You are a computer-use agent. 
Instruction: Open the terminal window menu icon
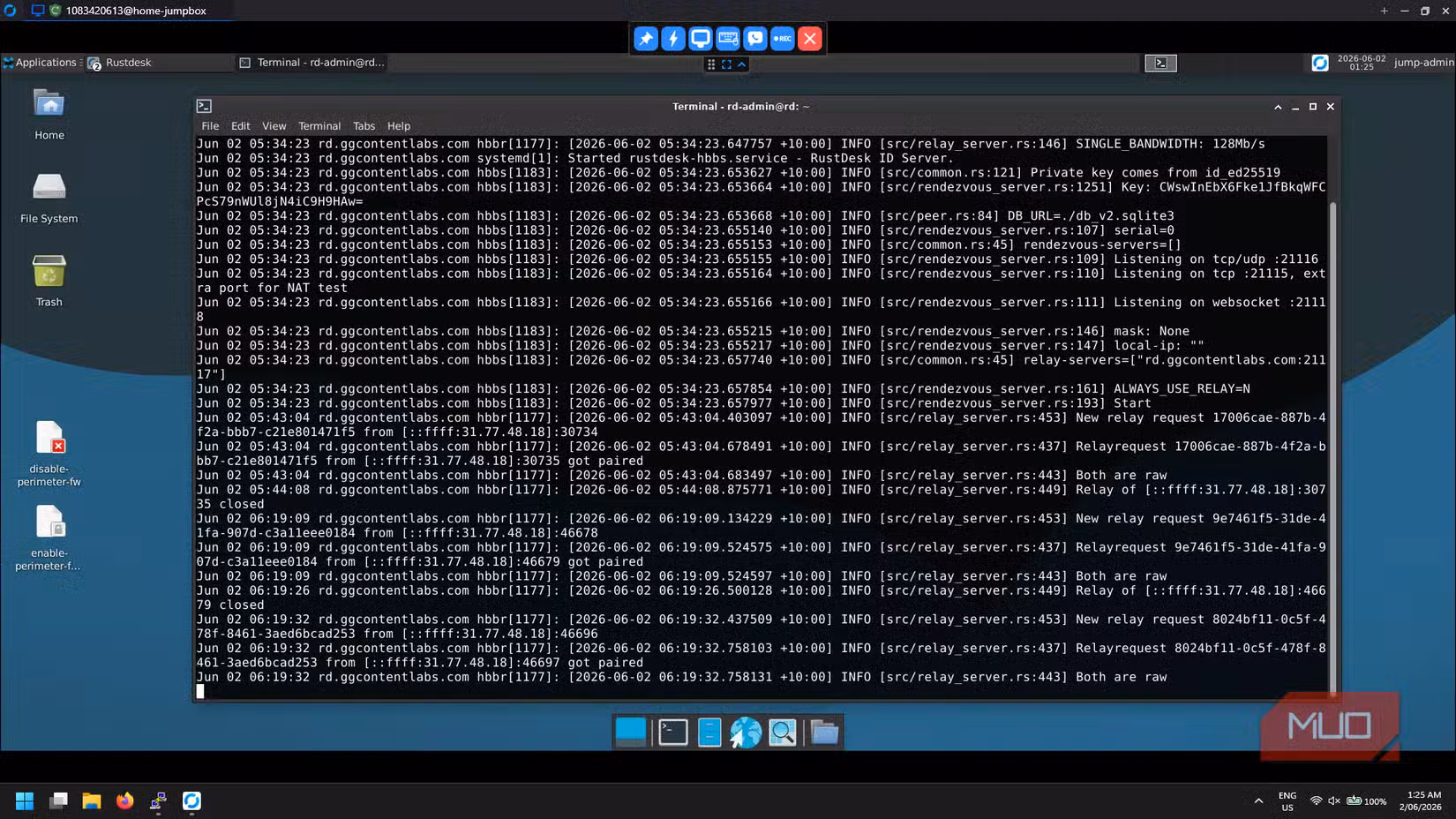(x=204, y=106)
